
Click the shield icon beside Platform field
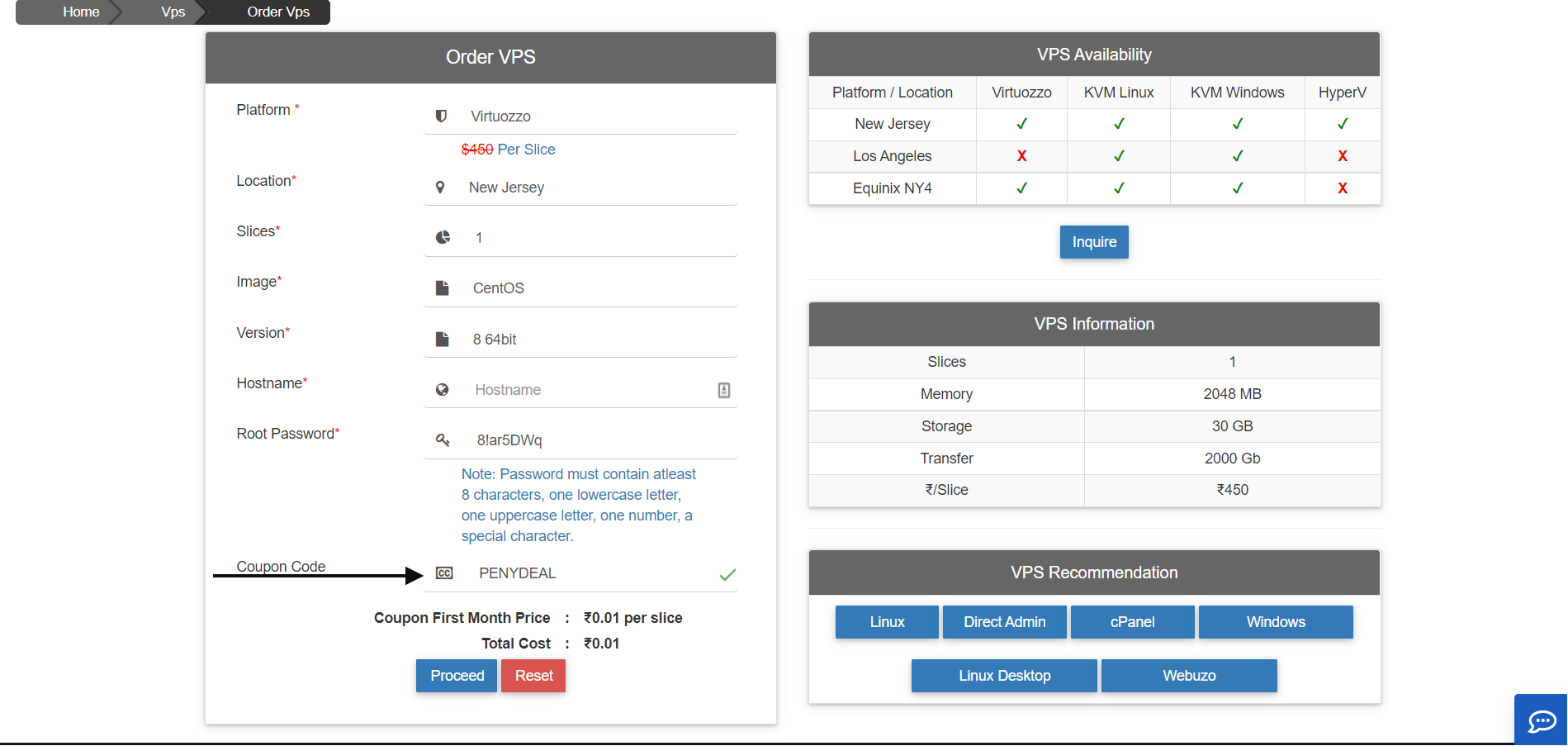[441, 116]
